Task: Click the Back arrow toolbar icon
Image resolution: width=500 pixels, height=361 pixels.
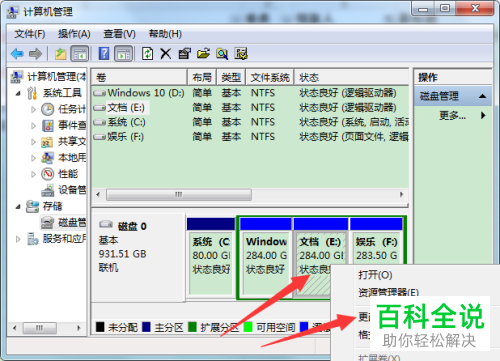Action: tap(17, 54)
